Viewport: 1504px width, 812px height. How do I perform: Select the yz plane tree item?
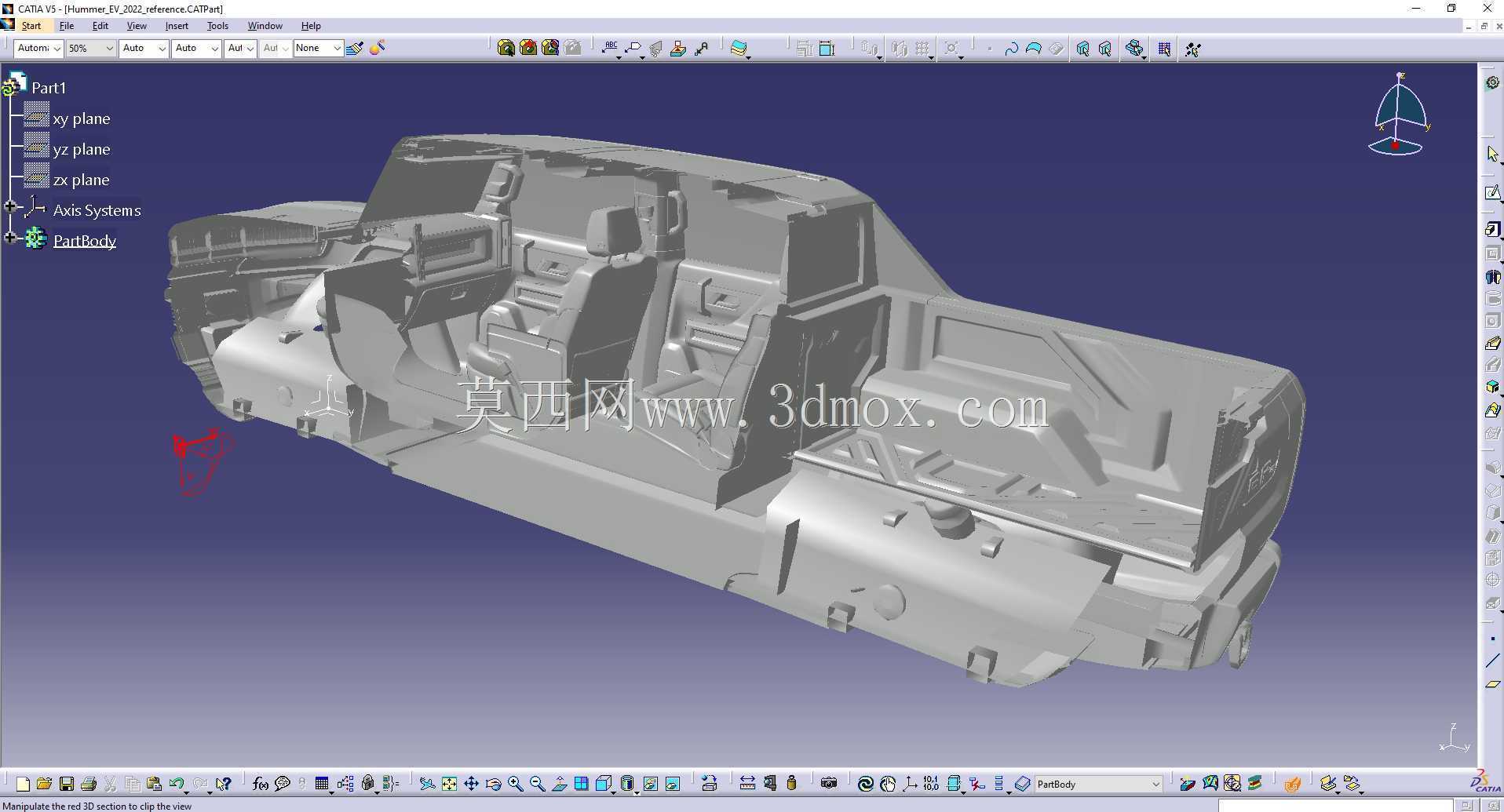click(x=82, y=149)
